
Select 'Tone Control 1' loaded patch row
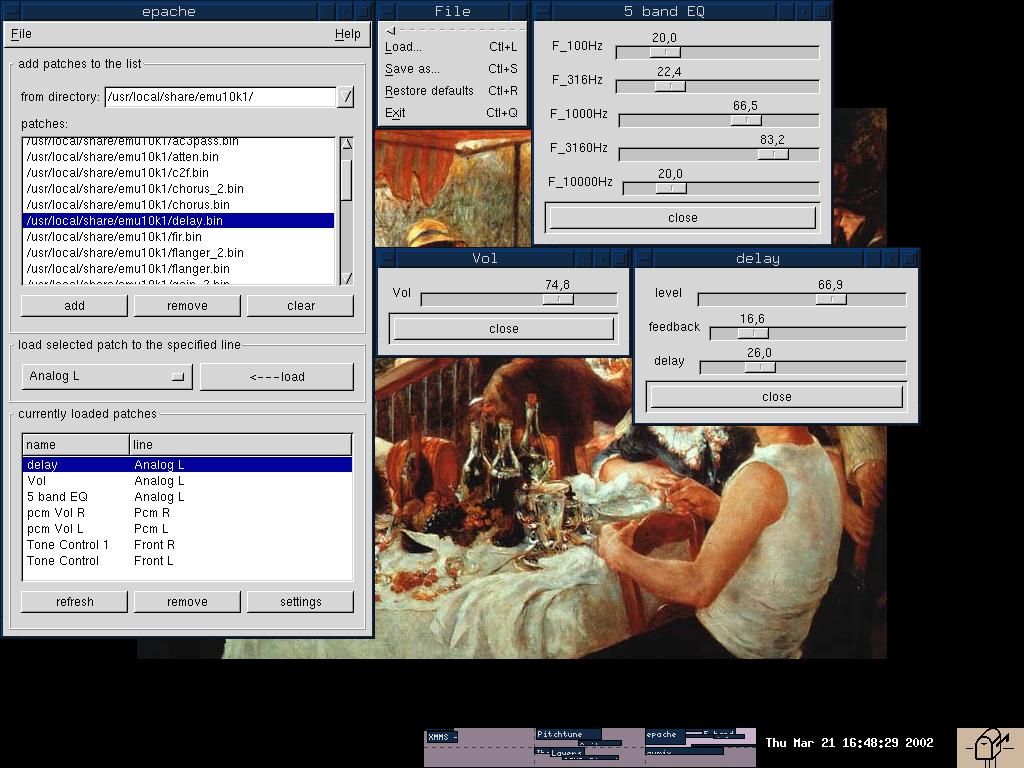pyautogui.click(x=68, y=545)
